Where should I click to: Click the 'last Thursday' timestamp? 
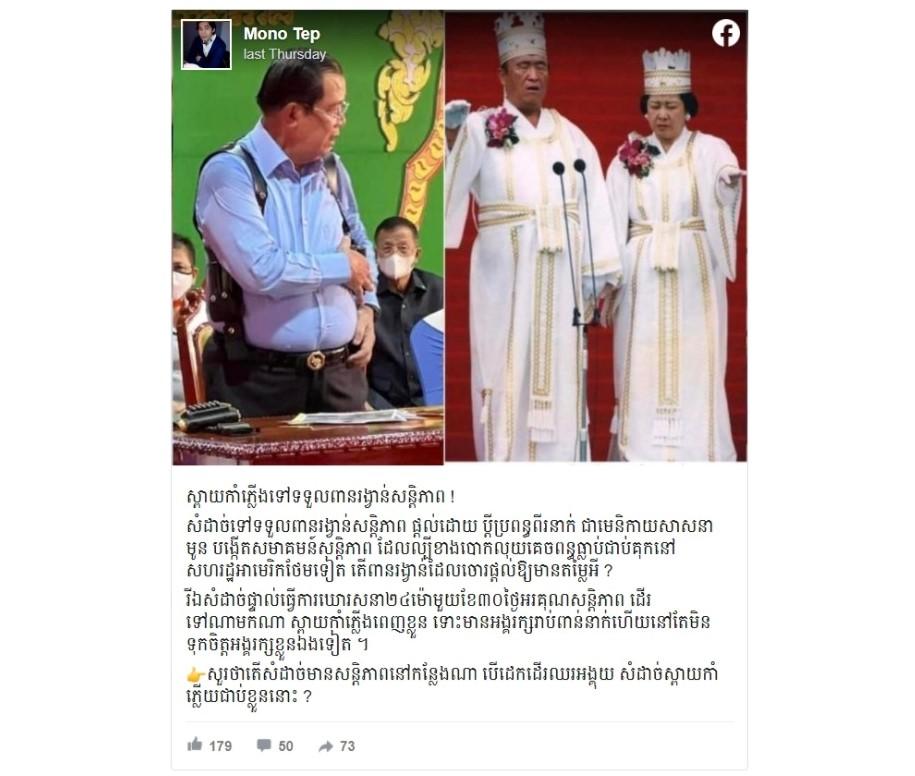tap(285, 54)
